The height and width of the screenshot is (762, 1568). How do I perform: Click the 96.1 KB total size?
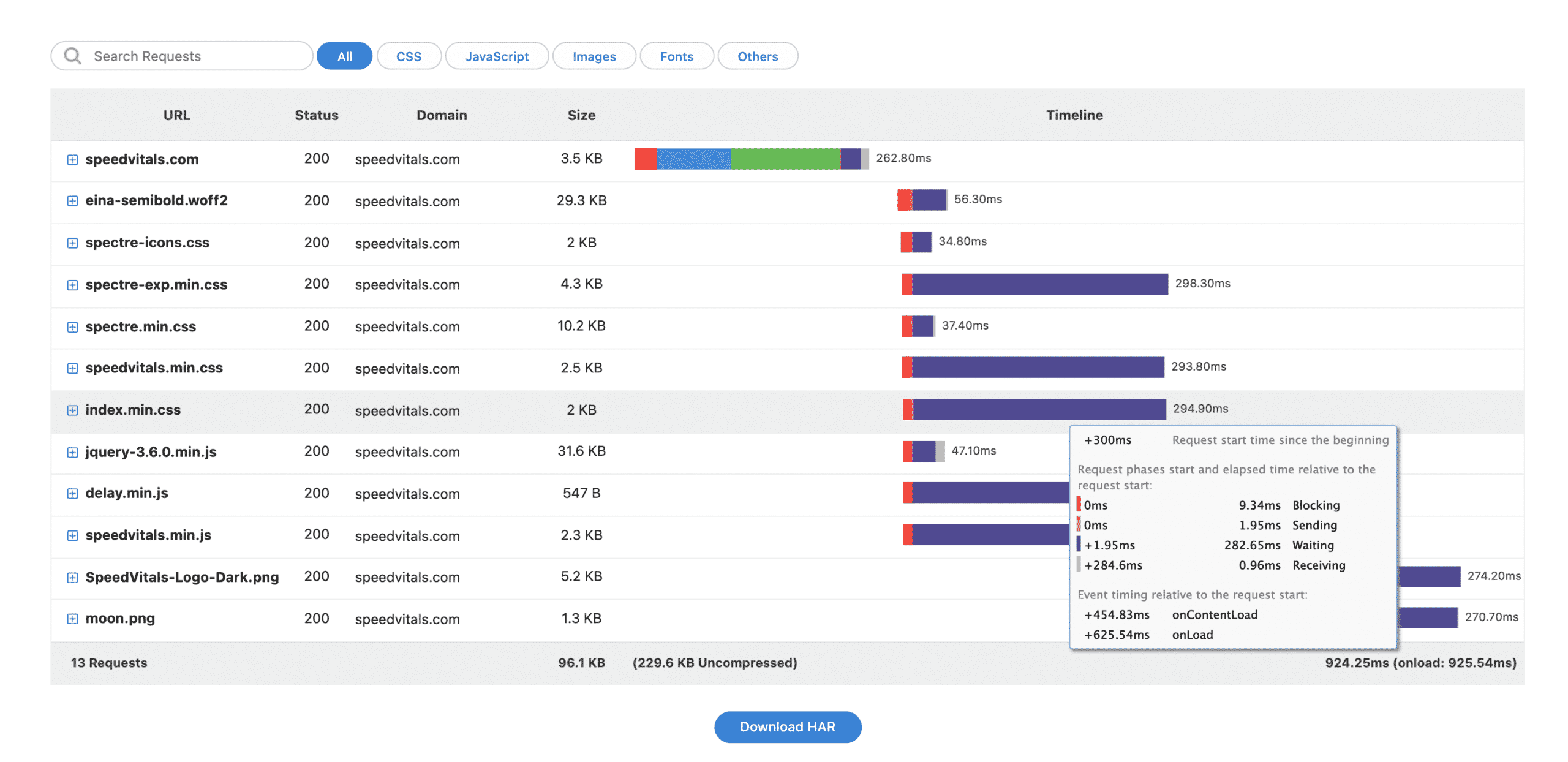pos(581,663)
